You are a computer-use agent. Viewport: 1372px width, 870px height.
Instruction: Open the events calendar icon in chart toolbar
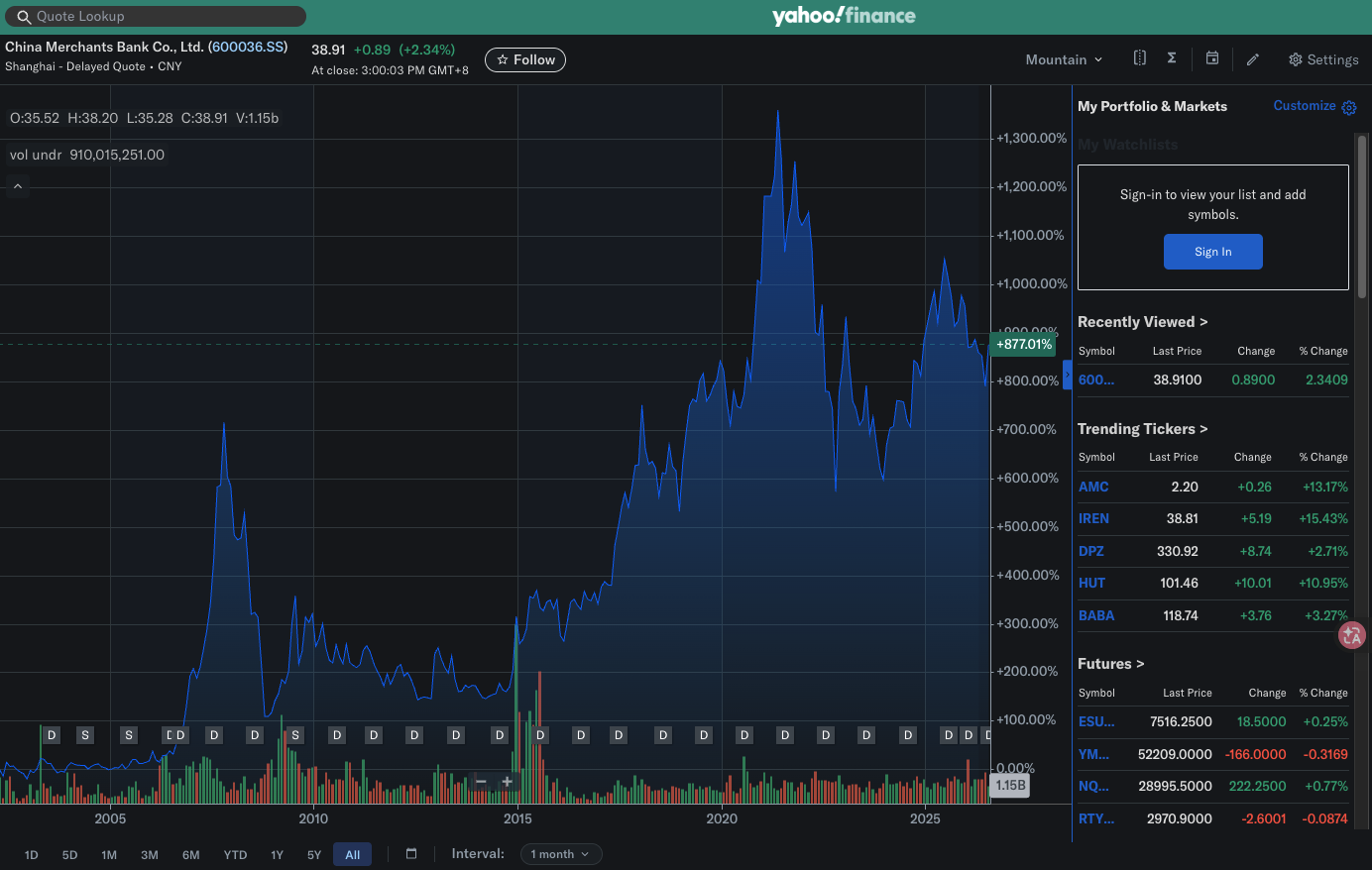(1211, 58)
